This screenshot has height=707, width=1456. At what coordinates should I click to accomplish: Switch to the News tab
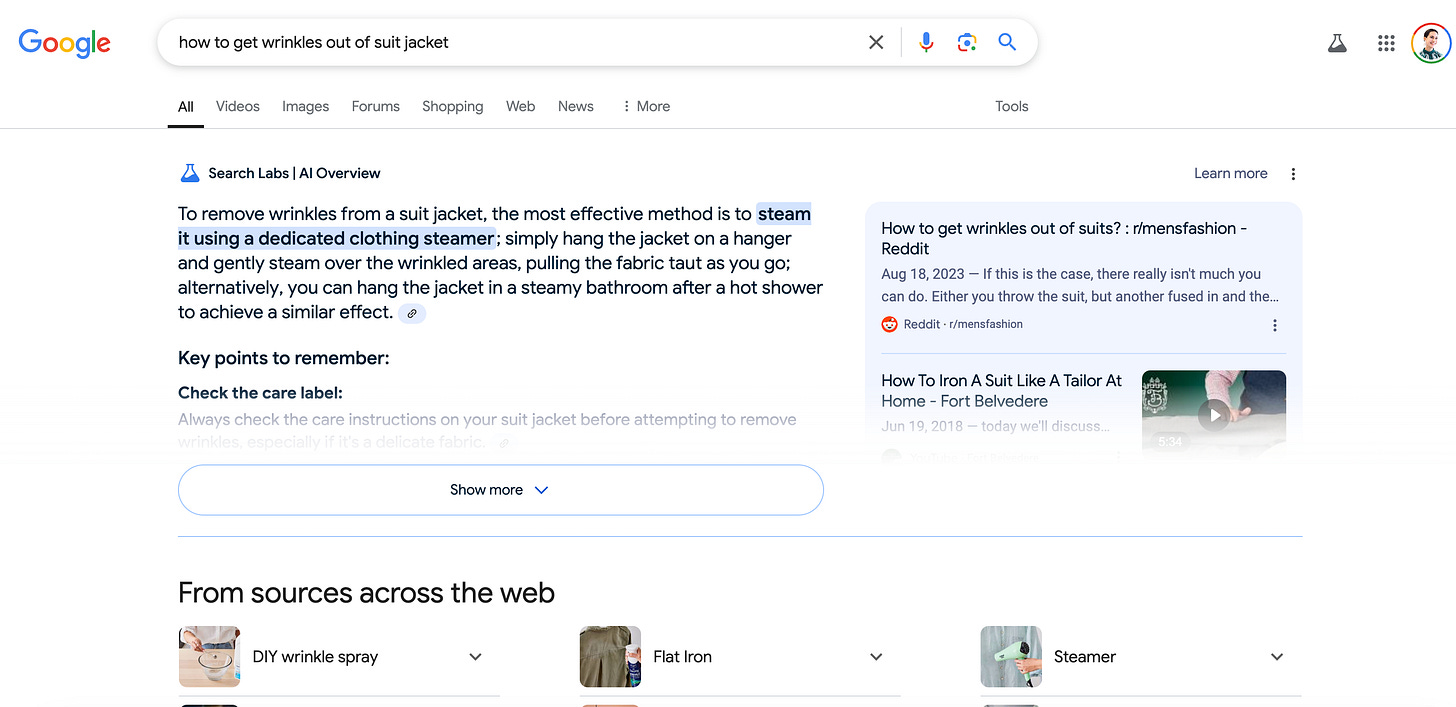click(576, 106)
